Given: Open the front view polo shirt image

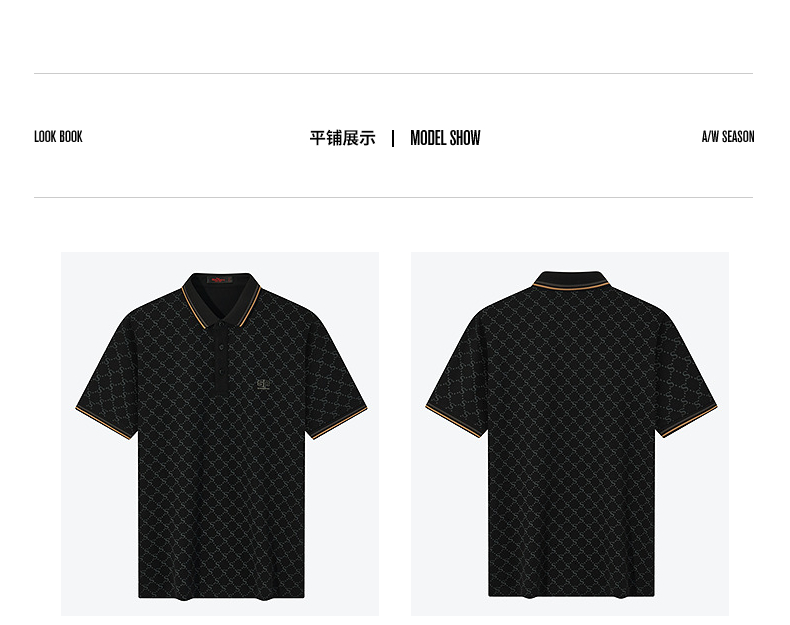Looking at the screenshot, I should pos(220,434).
